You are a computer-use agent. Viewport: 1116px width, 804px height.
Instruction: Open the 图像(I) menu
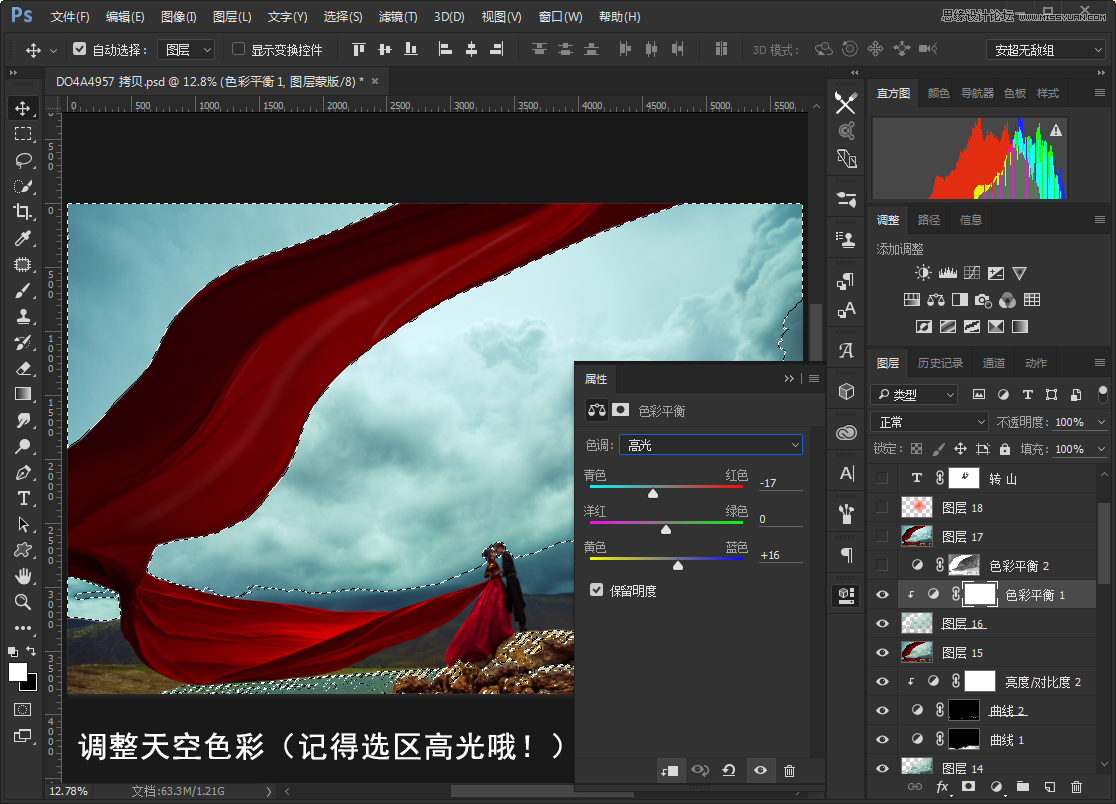click(179, 16)
